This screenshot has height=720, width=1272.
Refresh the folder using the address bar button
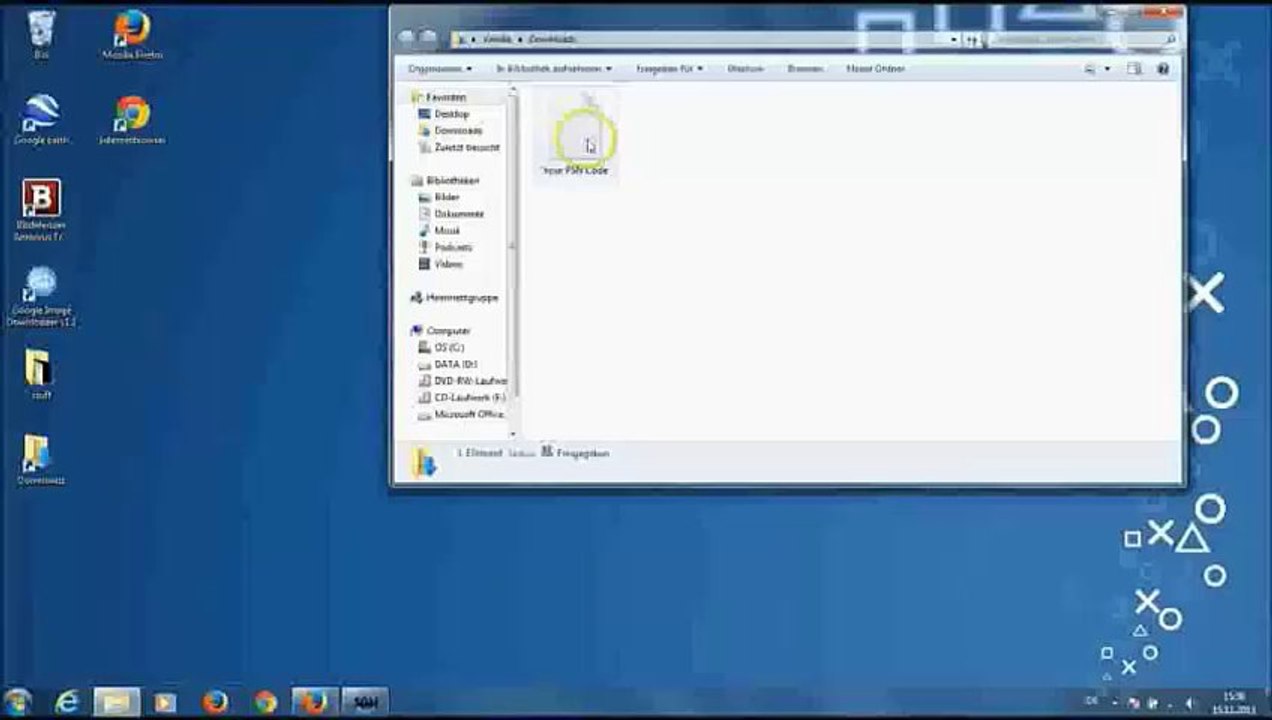tap(971, 39)
